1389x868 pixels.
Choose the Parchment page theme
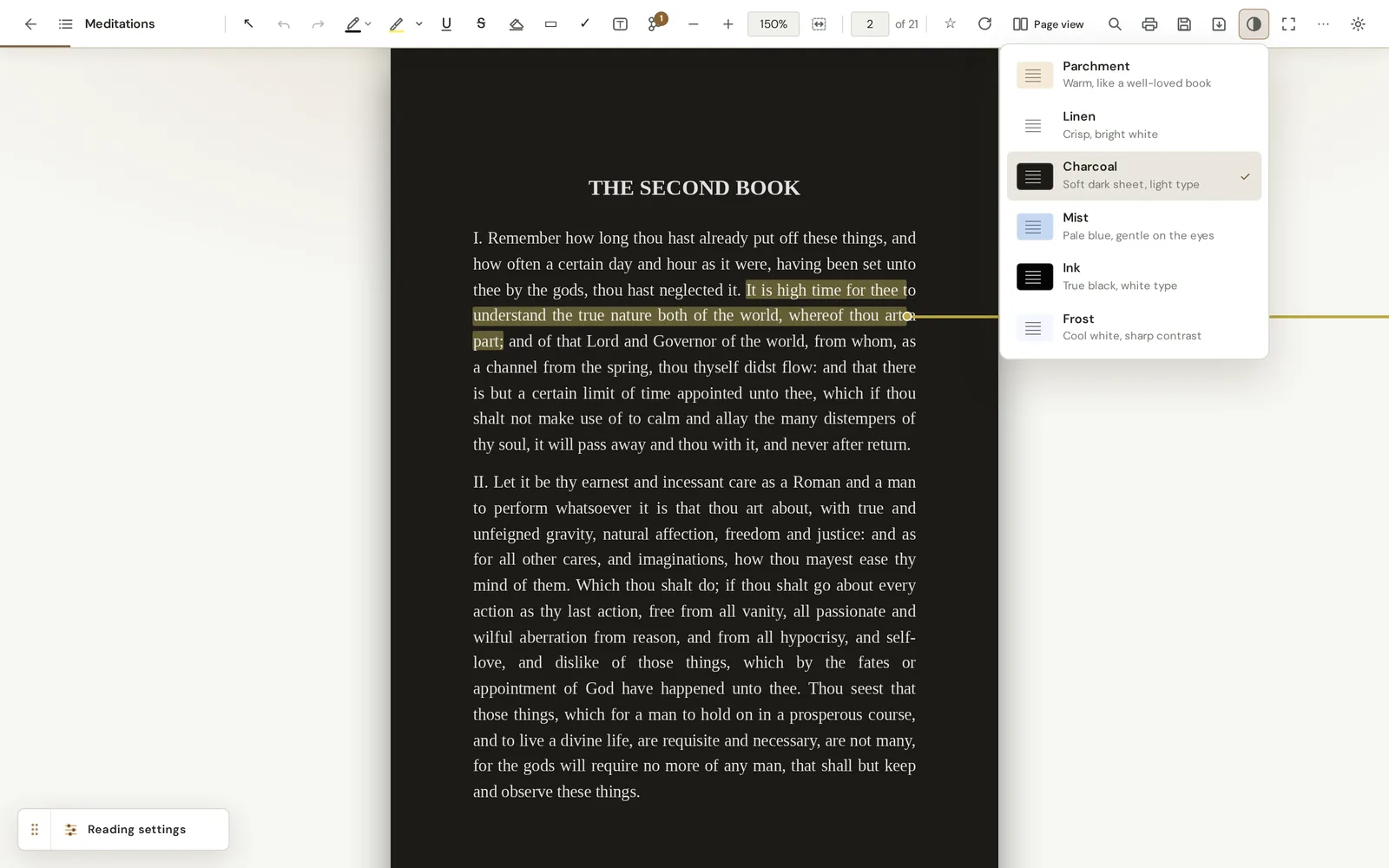(x=1134, y=75)
